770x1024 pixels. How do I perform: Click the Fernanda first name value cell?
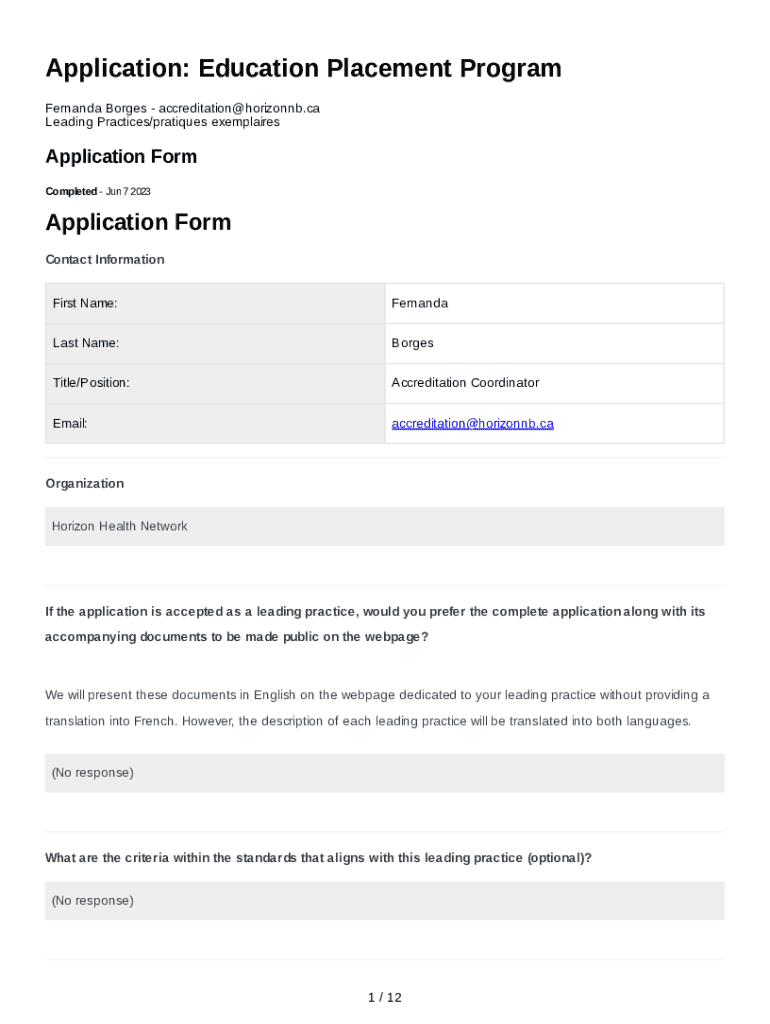pyautogui.click(x=554, y=303)
